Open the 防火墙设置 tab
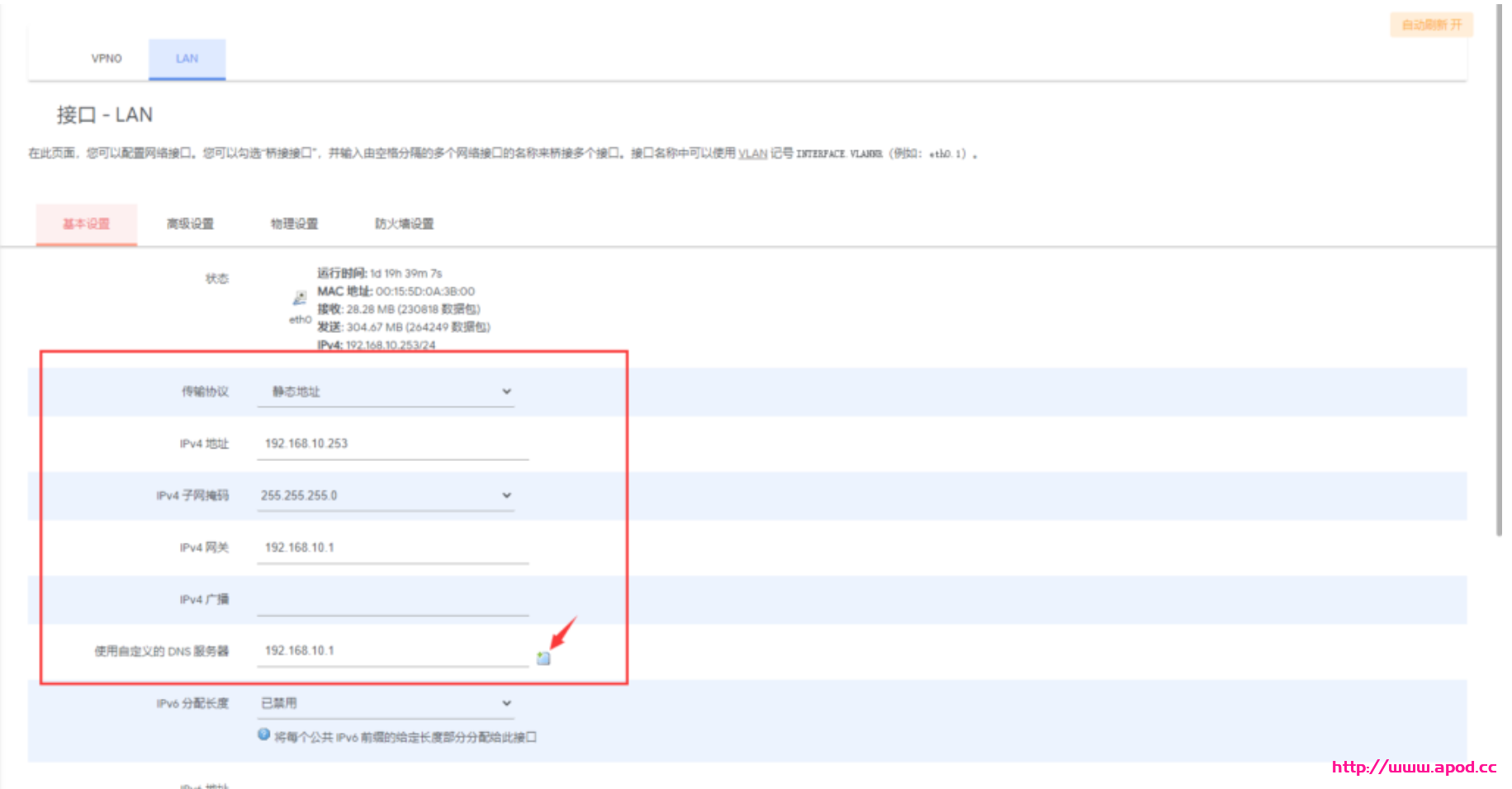1512x789 pixels. [x=404, y=224]
